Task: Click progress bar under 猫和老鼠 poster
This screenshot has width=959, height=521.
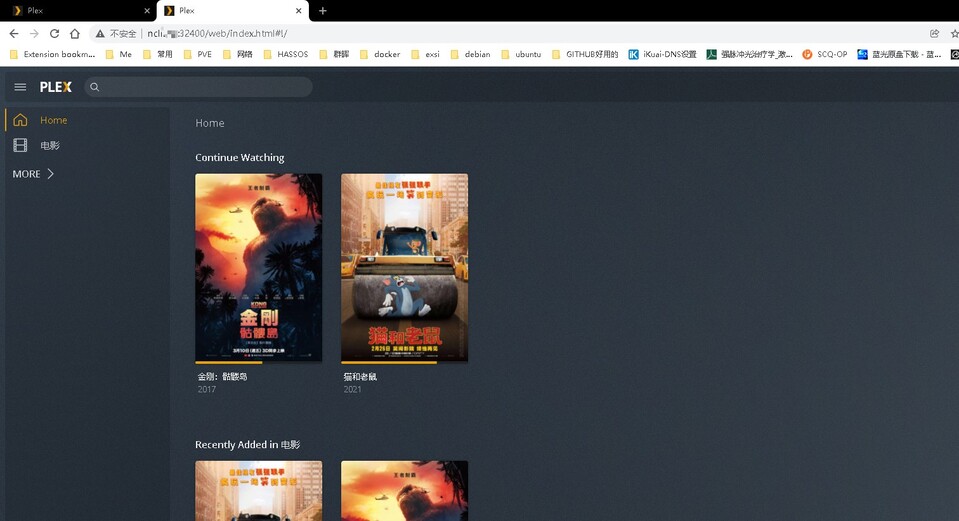Action: [404, 363]
